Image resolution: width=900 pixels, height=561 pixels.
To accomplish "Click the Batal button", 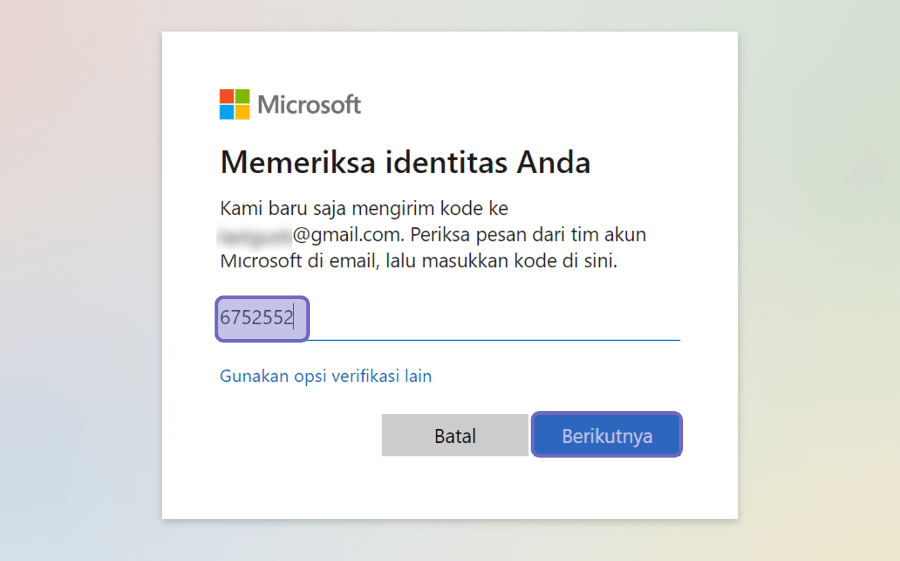I will 455,435.
